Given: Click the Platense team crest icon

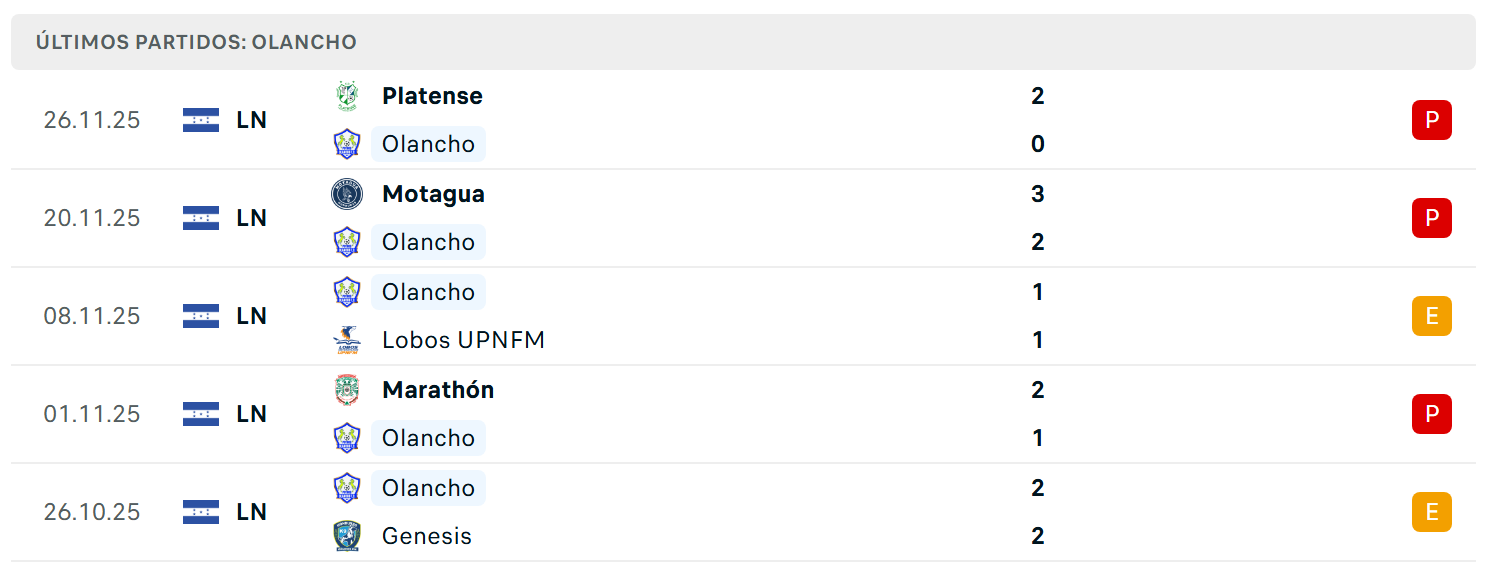Looking at the screenshot, I should point(346,96).
